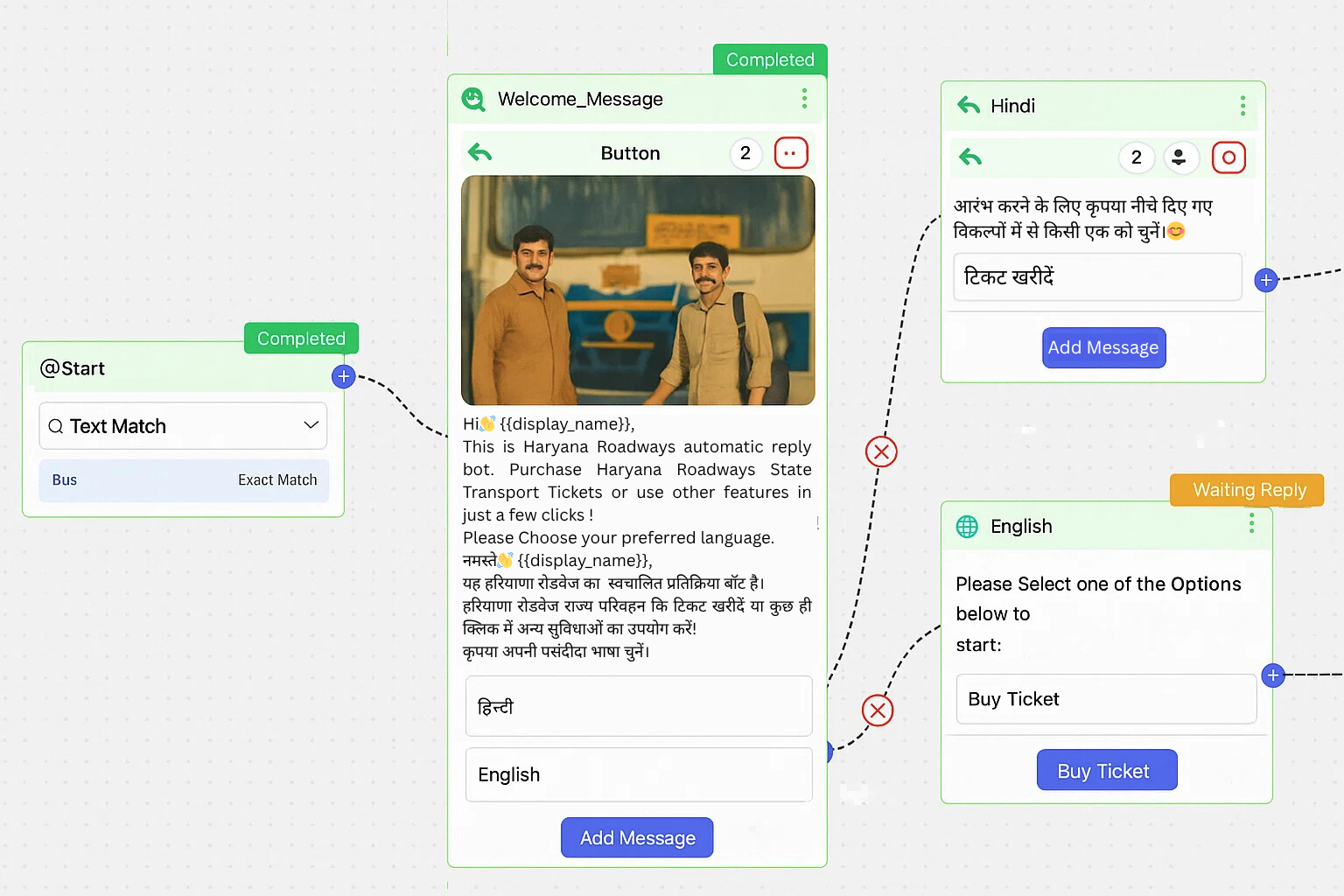This screenshot has height=896, width=1344.
Task: Click red typing-dots icon in Button row
Action: [791, 153]
